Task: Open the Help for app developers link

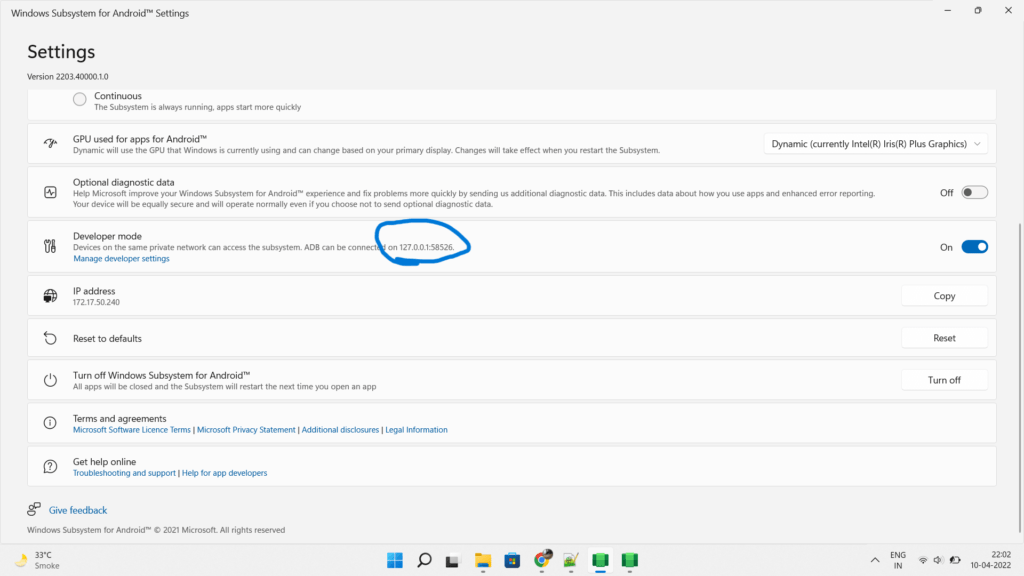Action: (x=225, y=473)
